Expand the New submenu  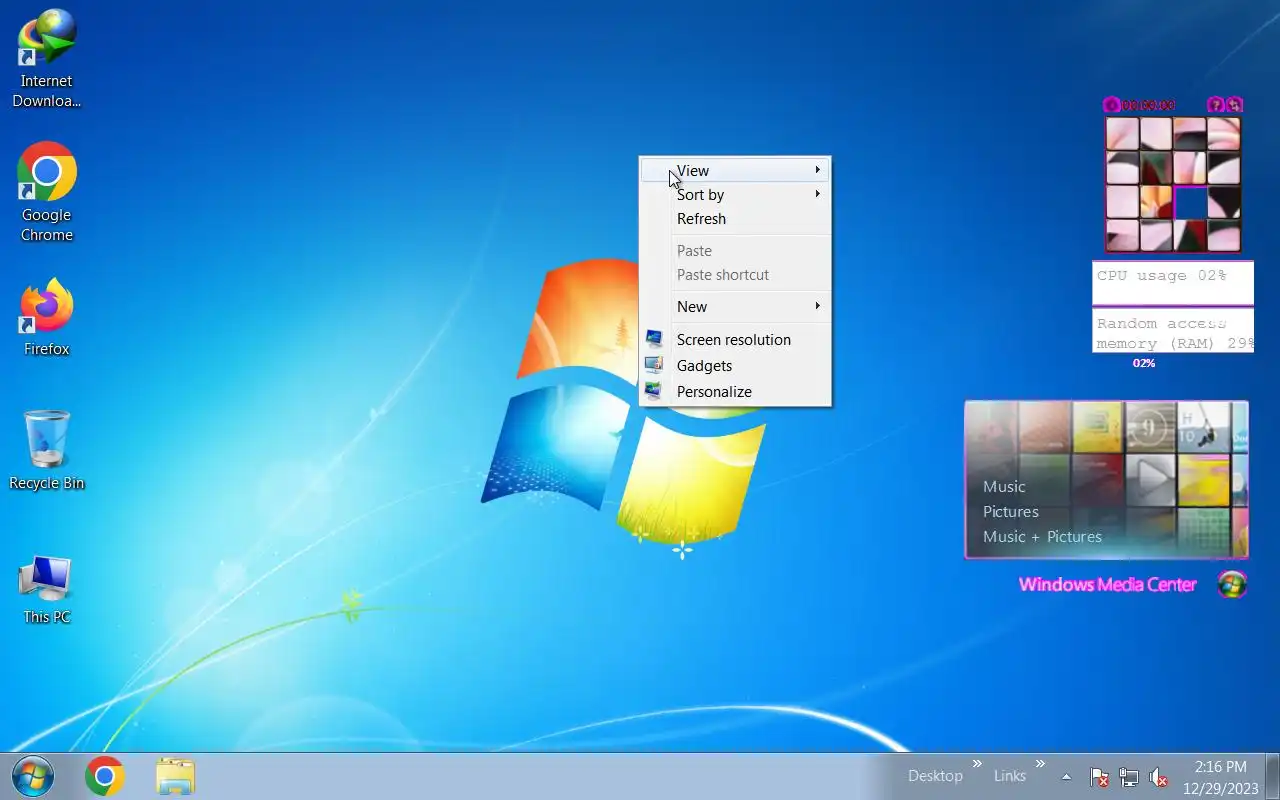(735, 306)
